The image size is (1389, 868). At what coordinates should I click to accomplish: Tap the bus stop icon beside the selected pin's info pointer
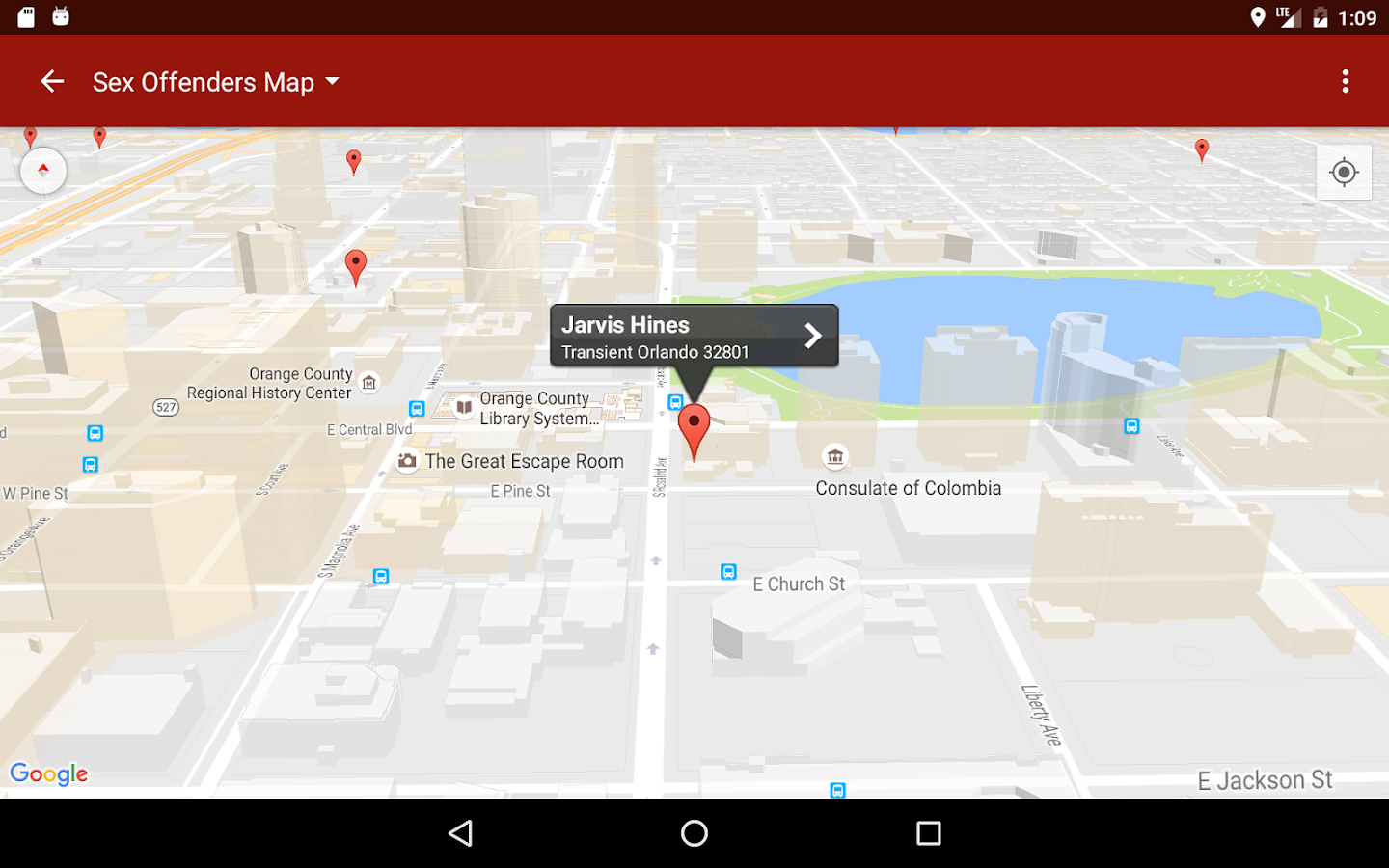point(676,402)
